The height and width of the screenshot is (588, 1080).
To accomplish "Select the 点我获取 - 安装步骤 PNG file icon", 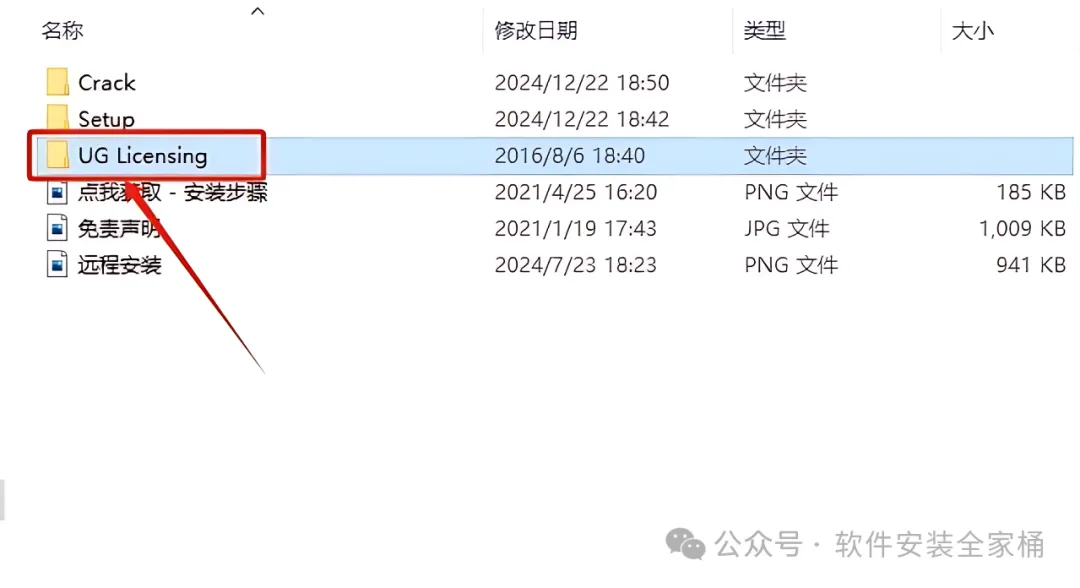I will click(x=57, y=192).
